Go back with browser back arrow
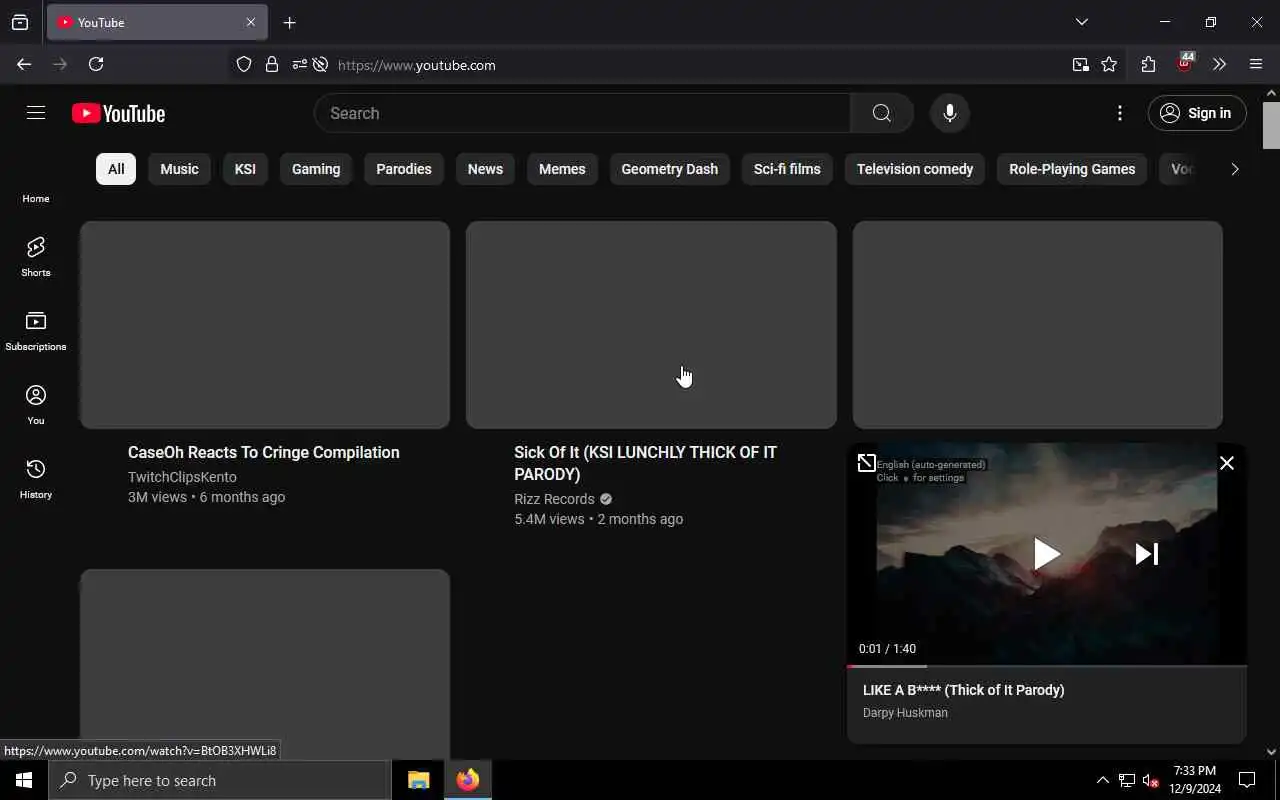1280x800 pixels. coord(24,64)
